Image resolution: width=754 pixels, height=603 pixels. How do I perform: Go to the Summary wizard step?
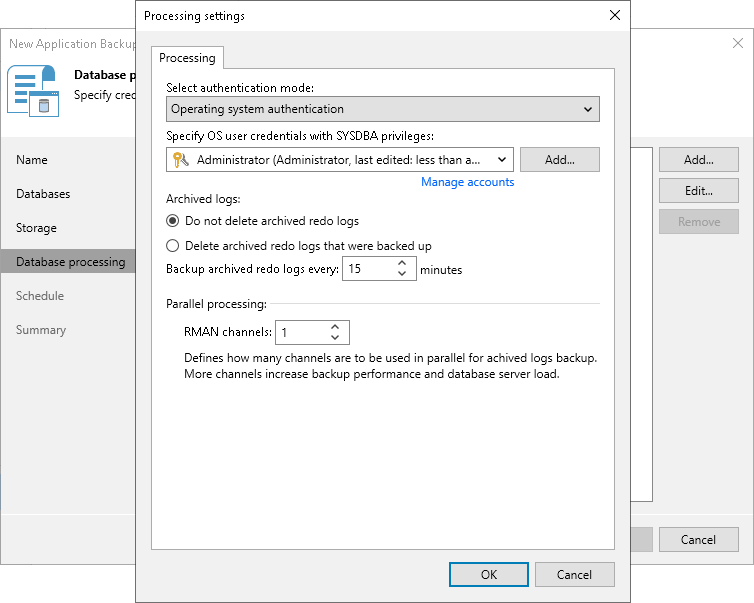click(41, 330)
